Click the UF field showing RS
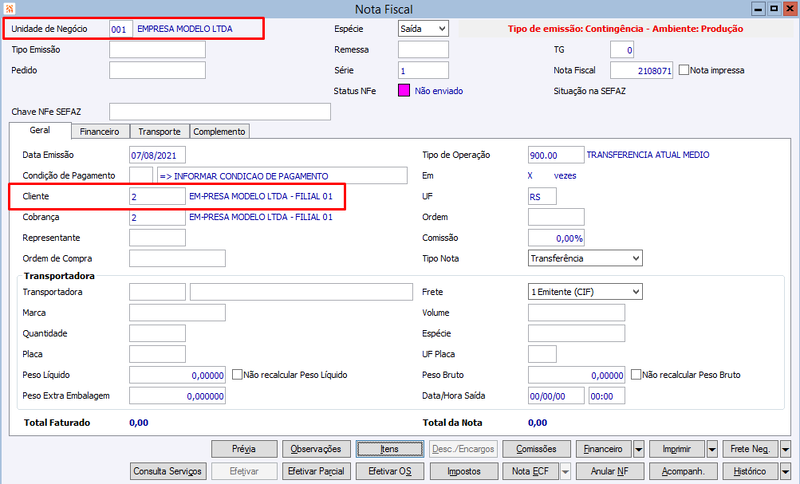Screen dimensions: 800x484 (542, 196)
